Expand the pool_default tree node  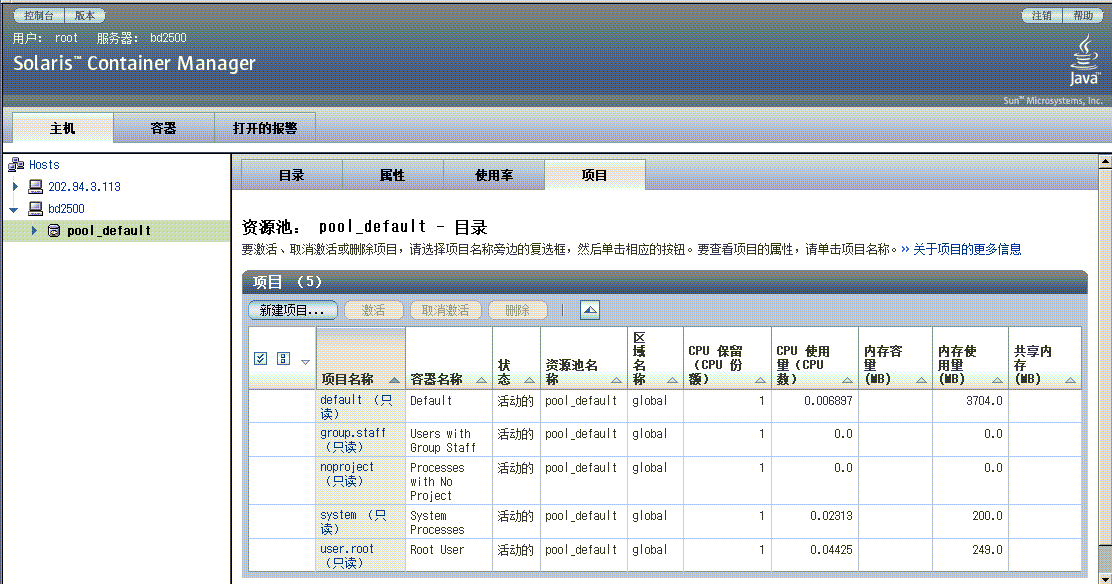[x=33, y=231]
